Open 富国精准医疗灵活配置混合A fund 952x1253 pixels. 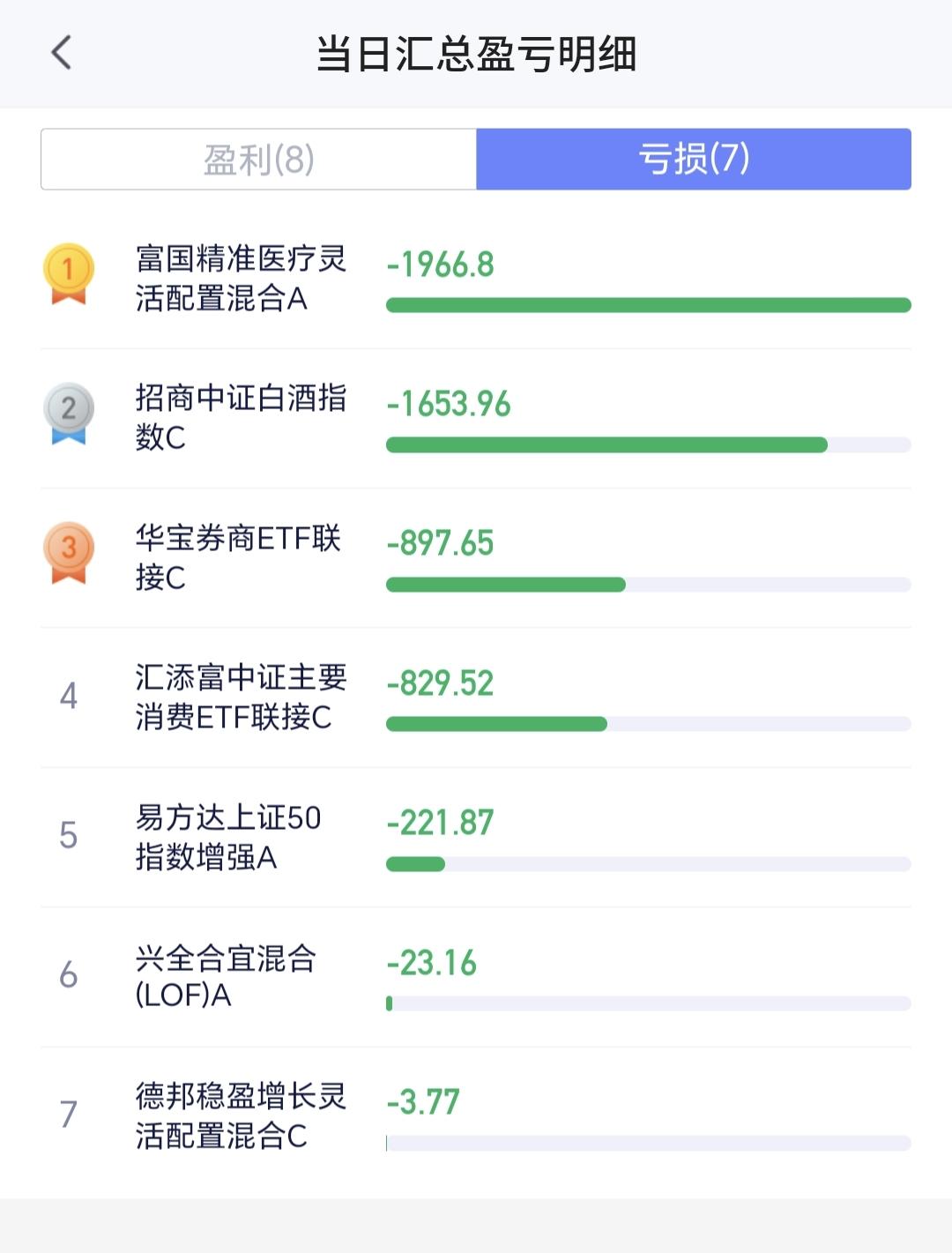pyautogui.click(x=241, y=279)
